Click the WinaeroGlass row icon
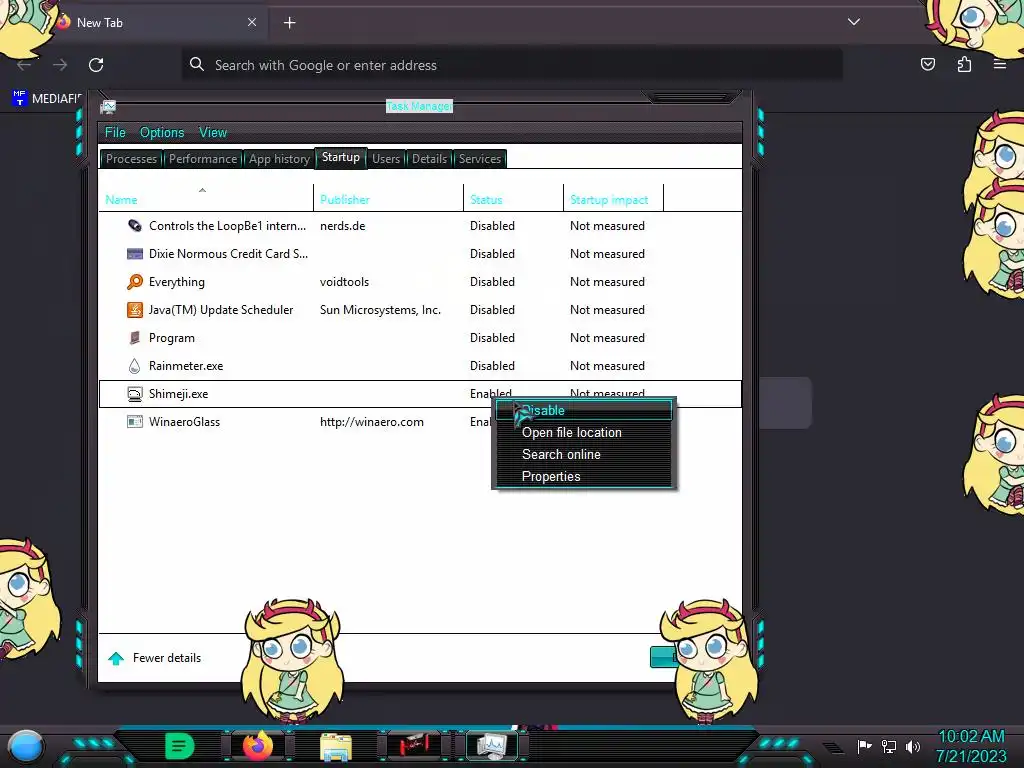 point(135,422)
